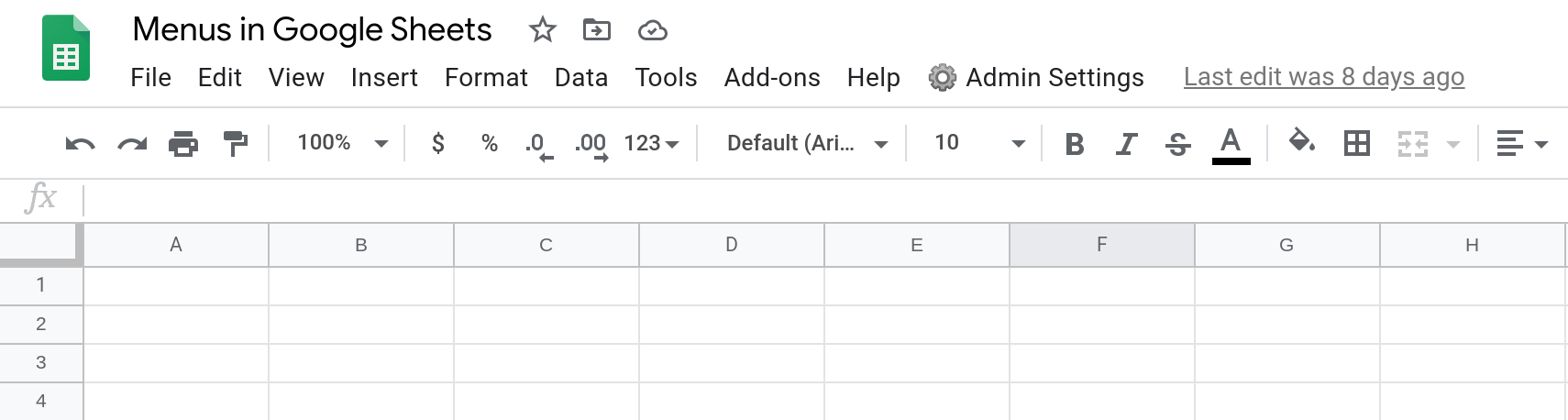Click cell C2

(x=547, y=325)
